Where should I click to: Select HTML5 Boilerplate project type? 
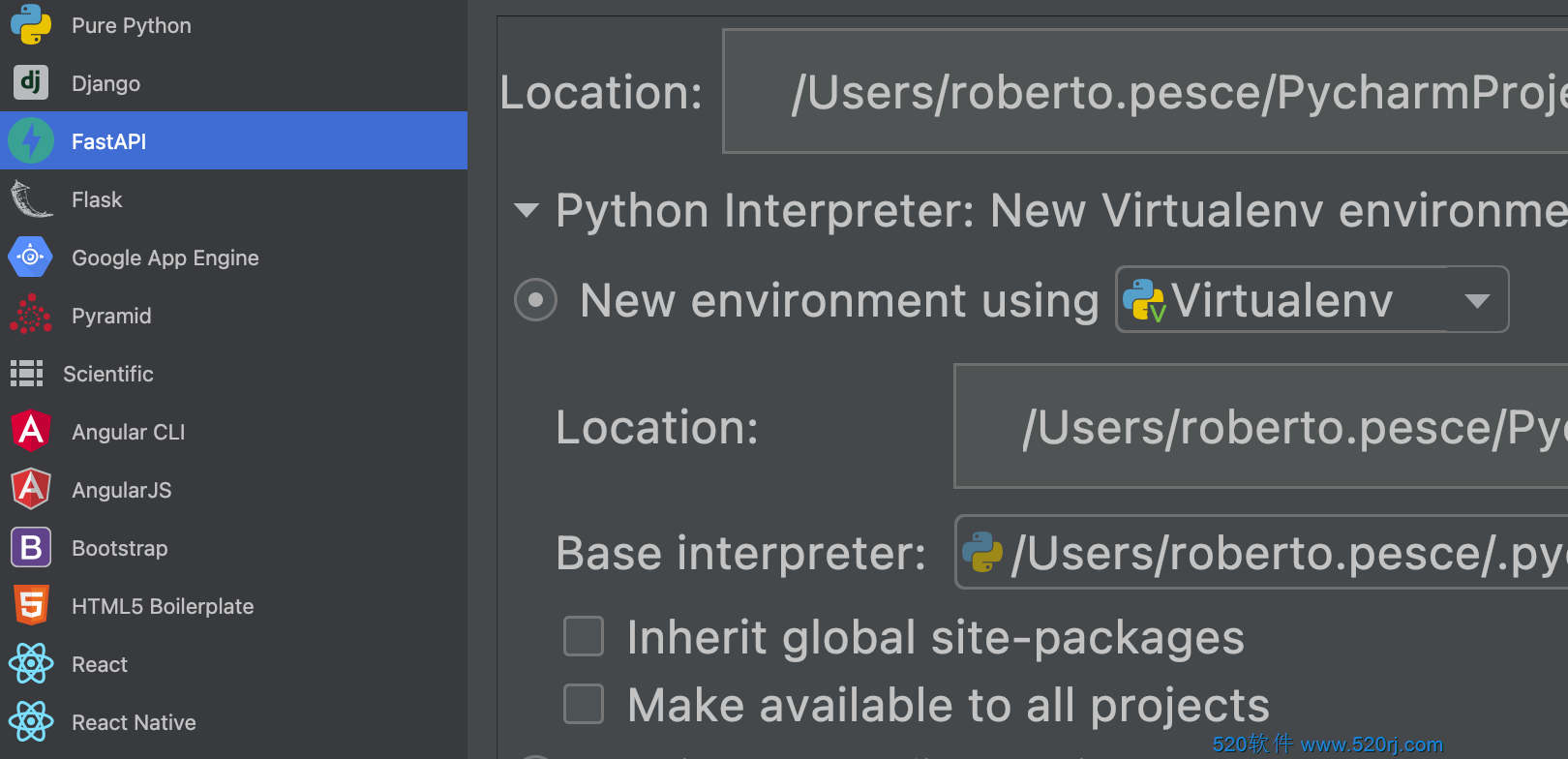[x=233, y=606]
